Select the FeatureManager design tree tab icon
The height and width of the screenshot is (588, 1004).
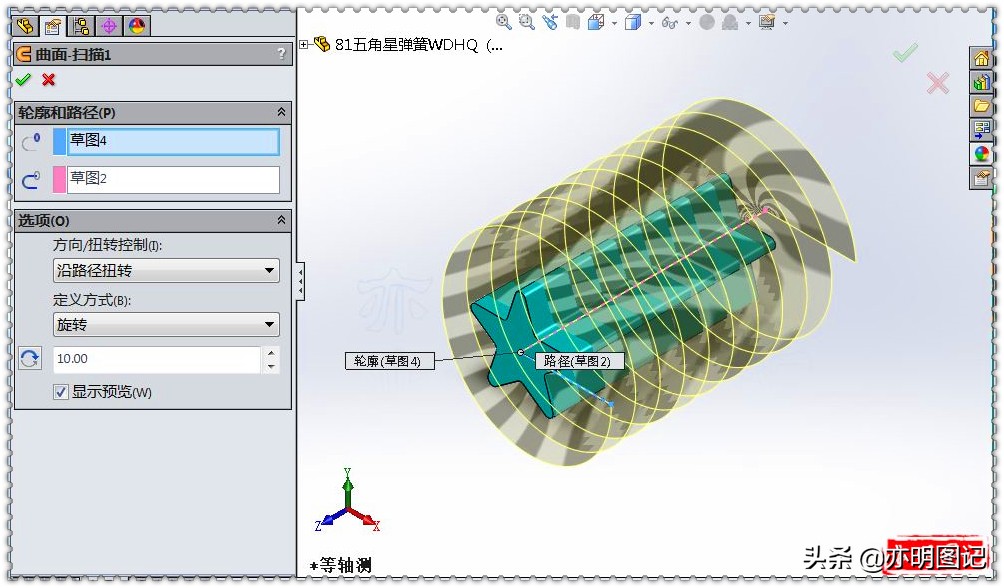[x=26, y=26]
